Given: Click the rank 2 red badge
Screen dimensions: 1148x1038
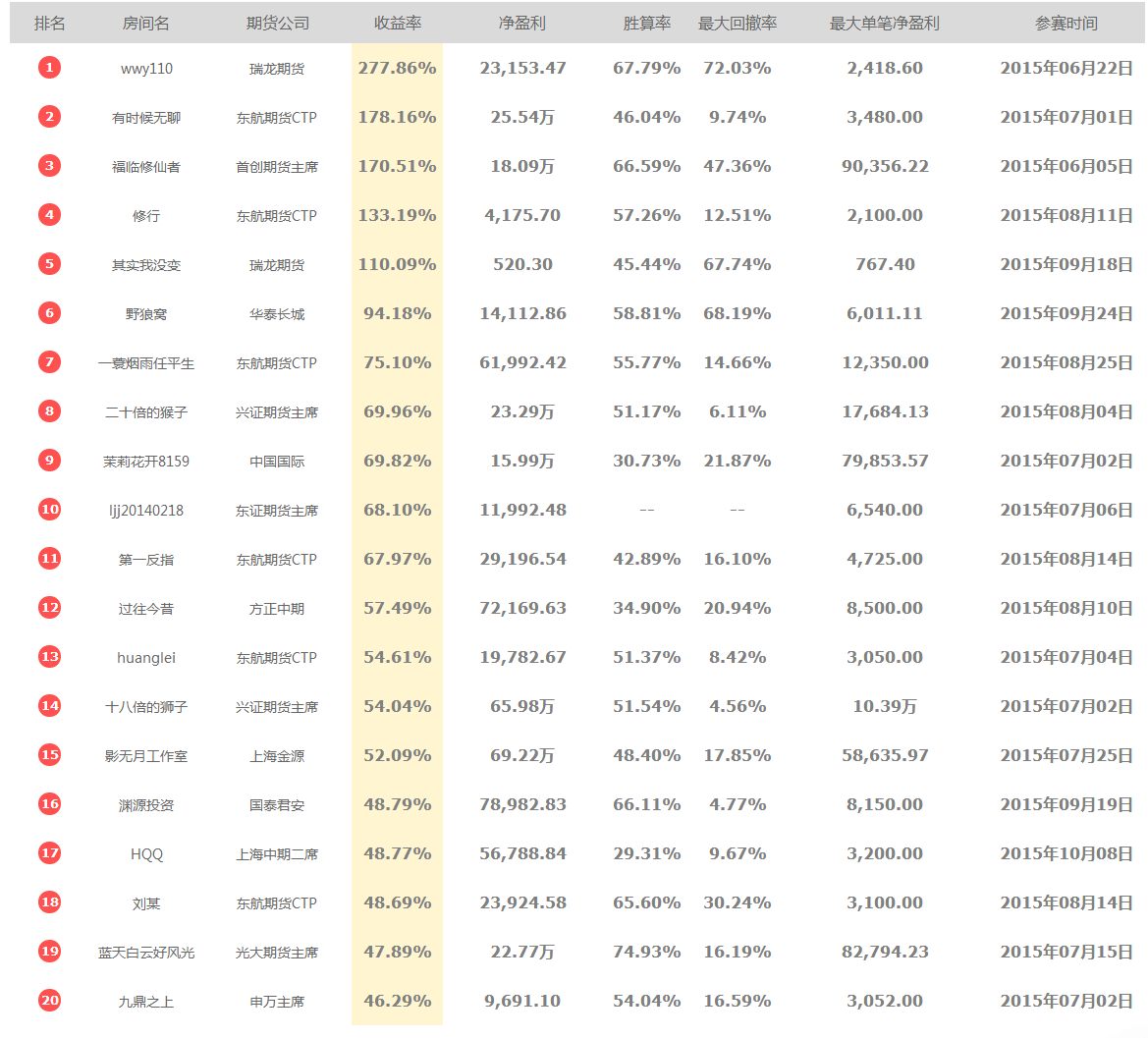Looking at the screenshot, I should click(x=49, y=117).
